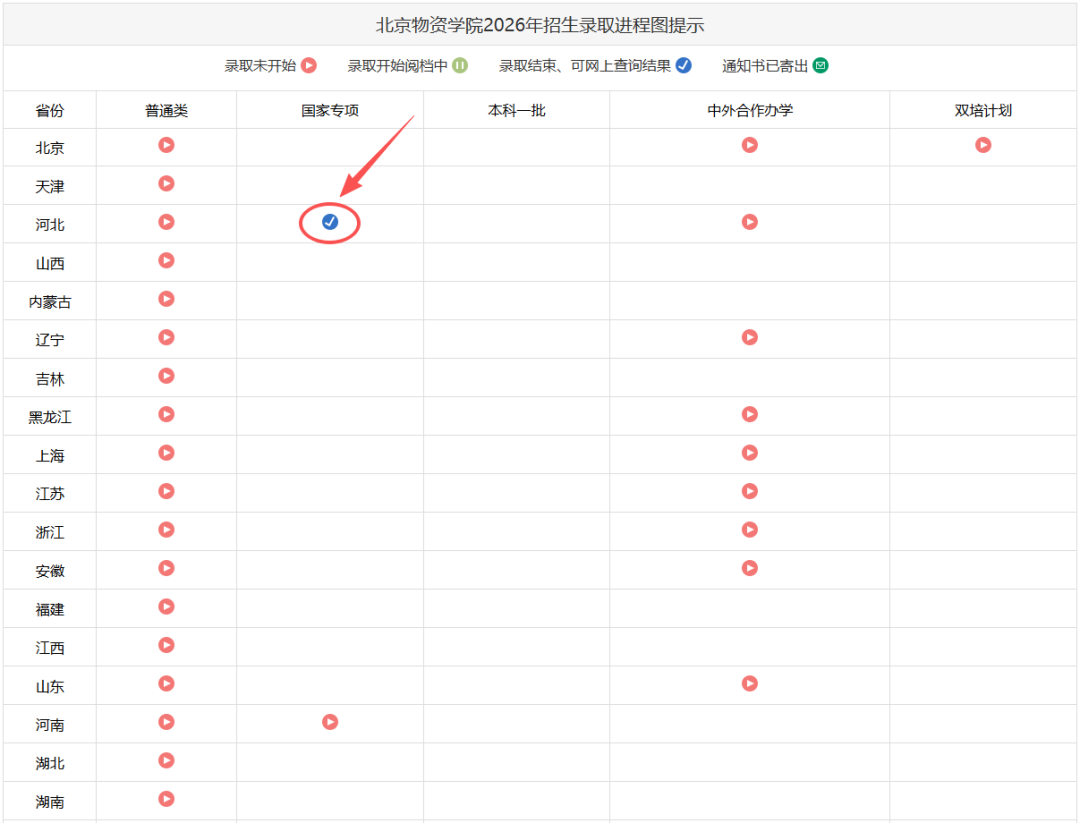
Task: Click the 黑龙江 province cell
Action: pos(50,417)
